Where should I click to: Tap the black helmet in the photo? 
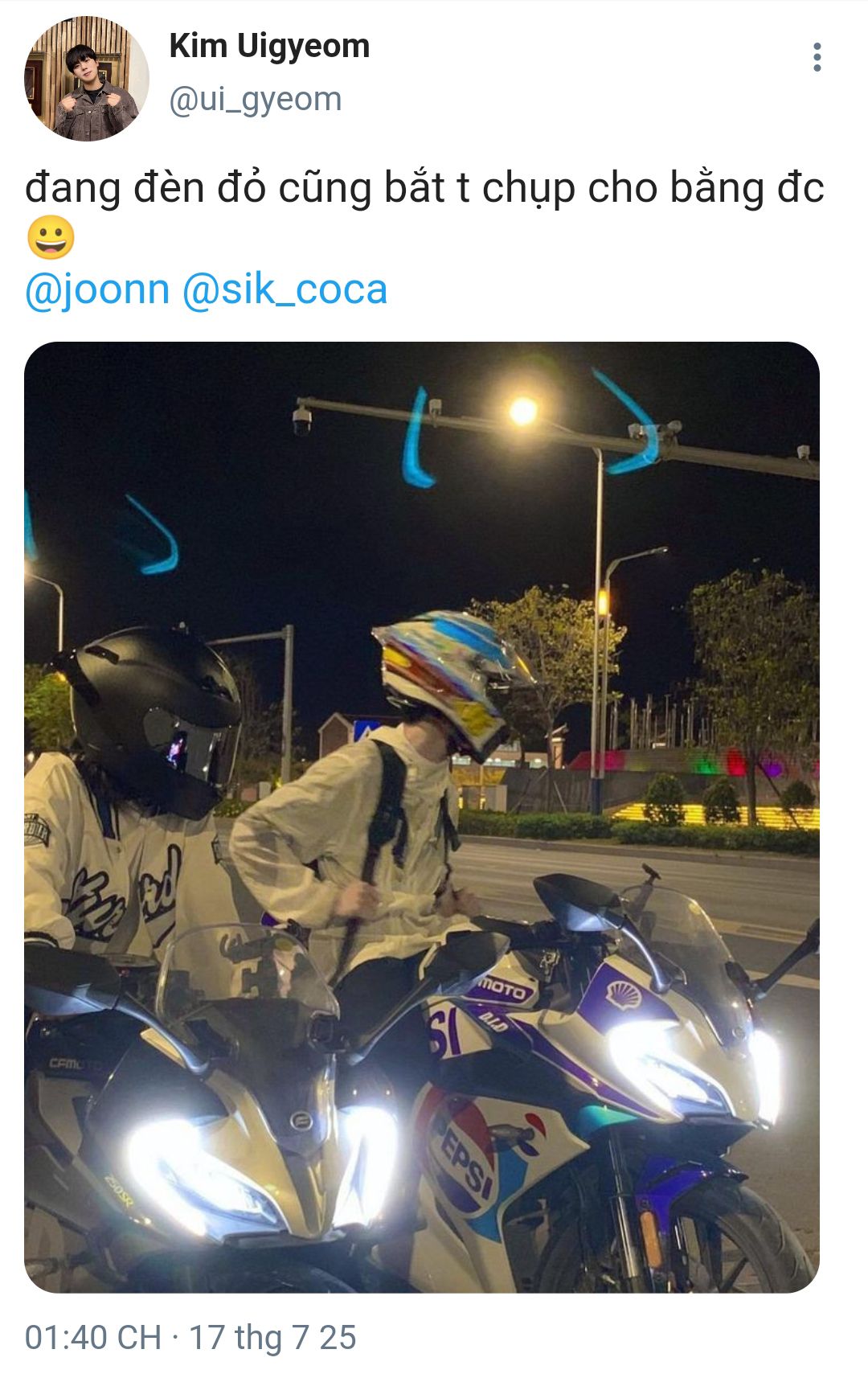click(x=154, y=718)
